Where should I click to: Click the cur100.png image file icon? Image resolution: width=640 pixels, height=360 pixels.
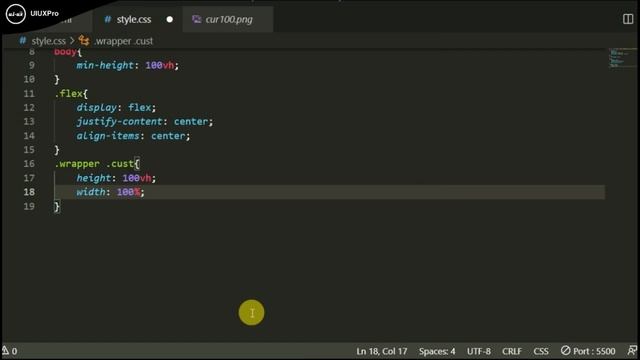point(197,19)
